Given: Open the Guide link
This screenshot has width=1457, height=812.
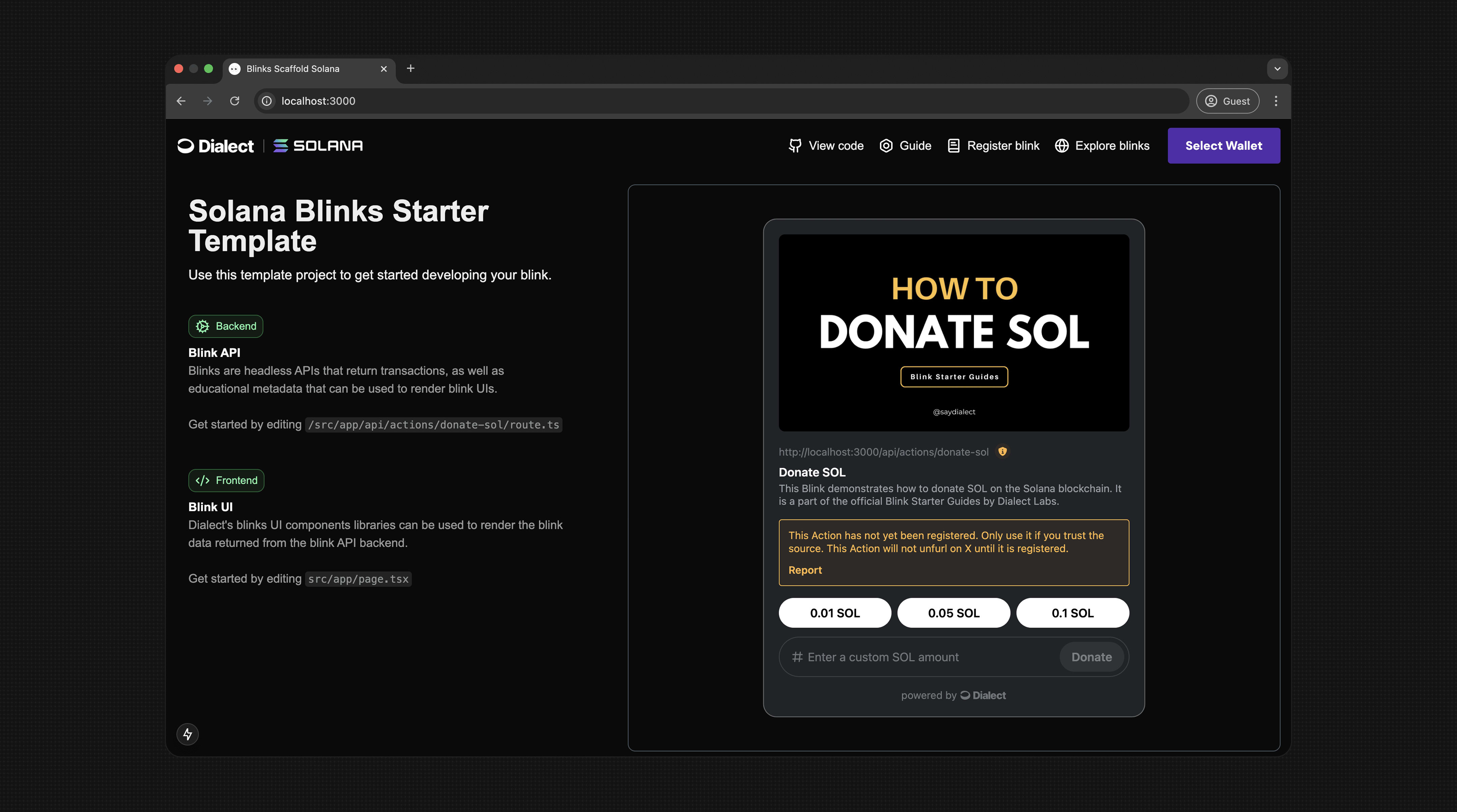Looking at the screenshot, I should (x=905, y=146).
